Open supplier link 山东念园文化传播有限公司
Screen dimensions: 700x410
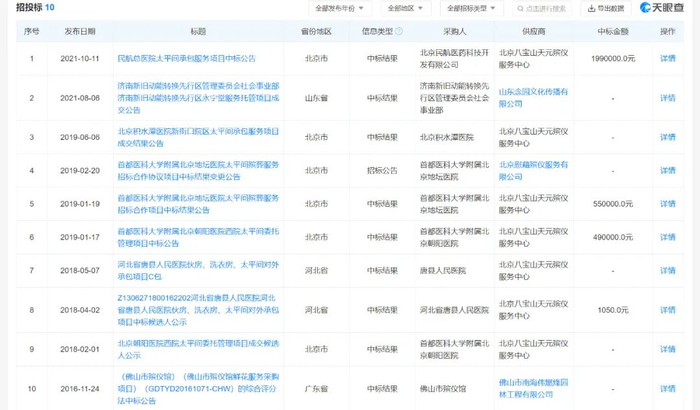click(x=533, y=98)
